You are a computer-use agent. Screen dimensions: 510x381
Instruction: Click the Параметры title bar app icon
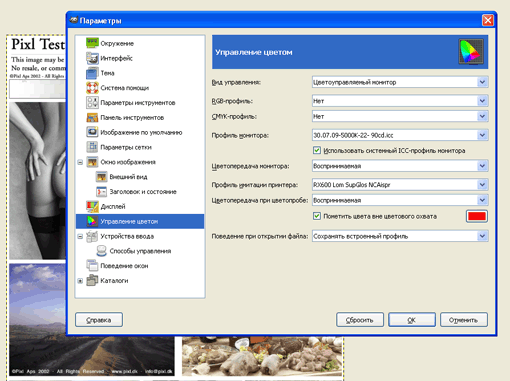[74, 20]
